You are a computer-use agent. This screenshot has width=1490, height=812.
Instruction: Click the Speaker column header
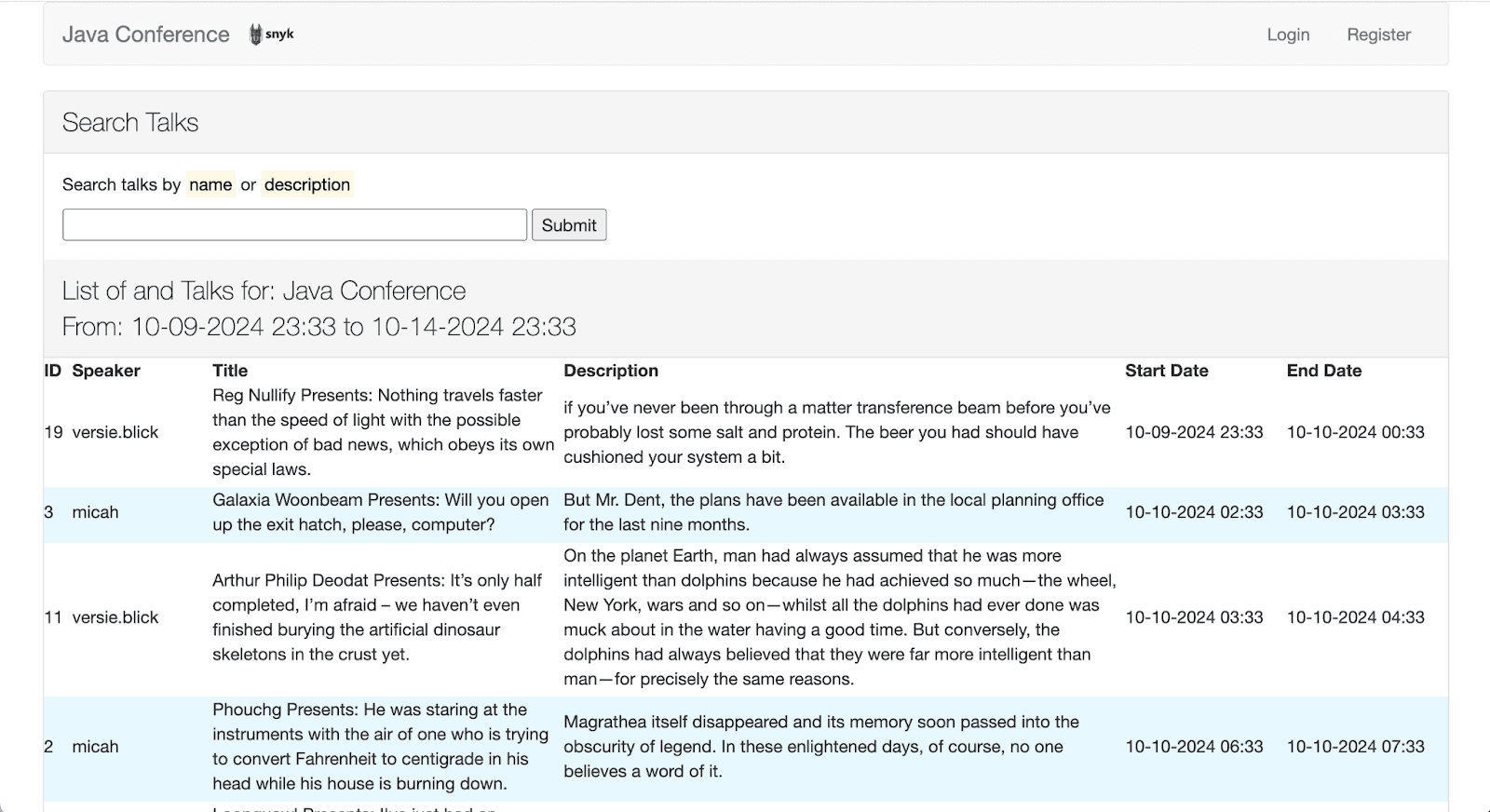[106, 371]
